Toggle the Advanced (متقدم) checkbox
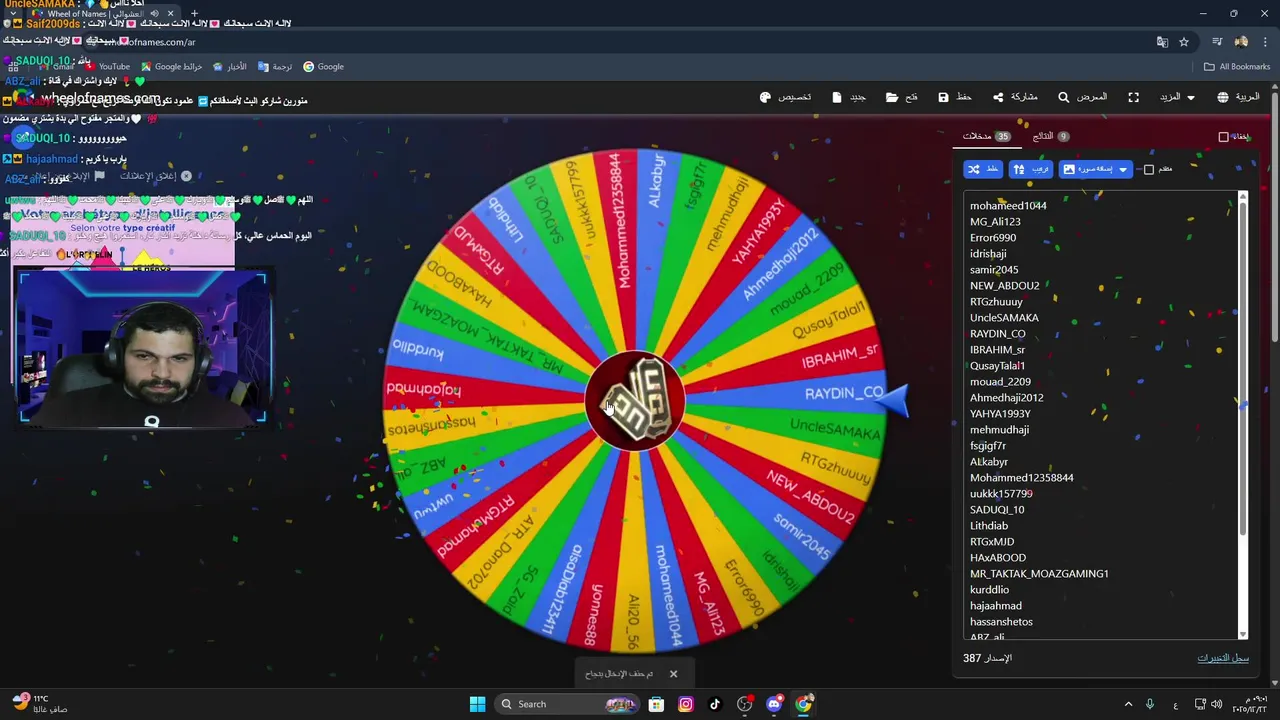1280x720 pixels. [x=1149, y=170]
